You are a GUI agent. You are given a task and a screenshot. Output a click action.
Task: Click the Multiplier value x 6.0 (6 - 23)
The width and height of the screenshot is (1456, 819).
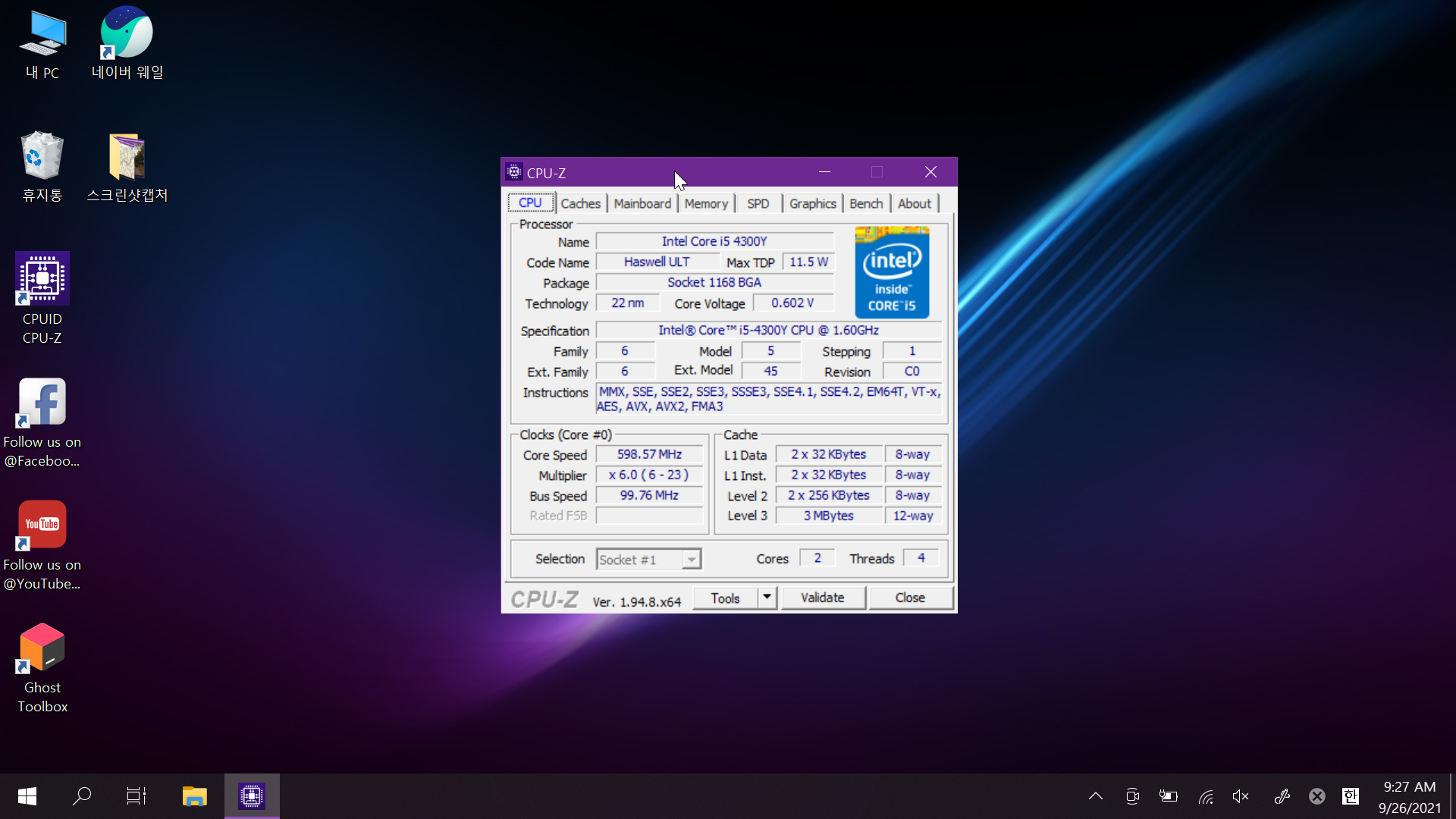click(649, 475)
